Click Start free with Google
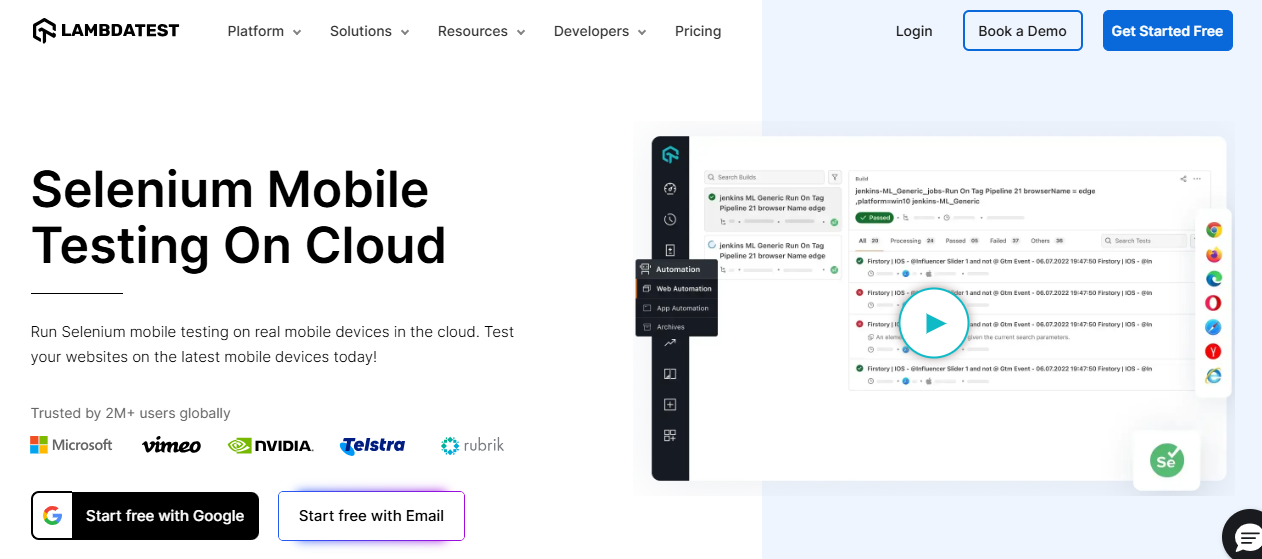 (145, 516)
